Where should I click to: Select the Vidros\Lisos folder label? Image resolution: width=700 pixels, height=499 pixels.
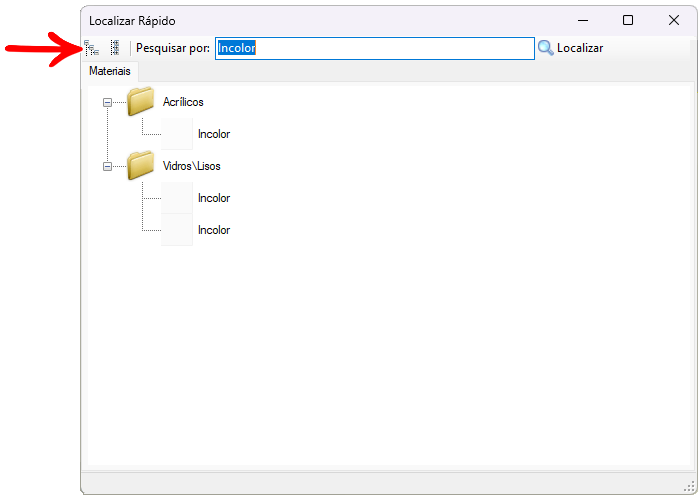click(x=192, y=166)
